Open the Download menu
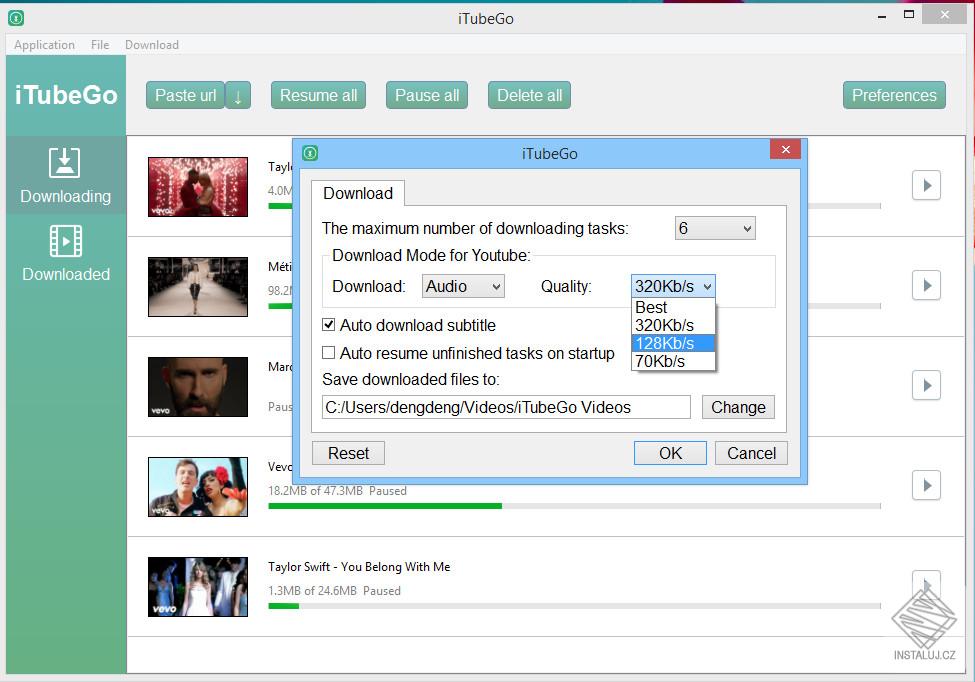 point(151,44)
